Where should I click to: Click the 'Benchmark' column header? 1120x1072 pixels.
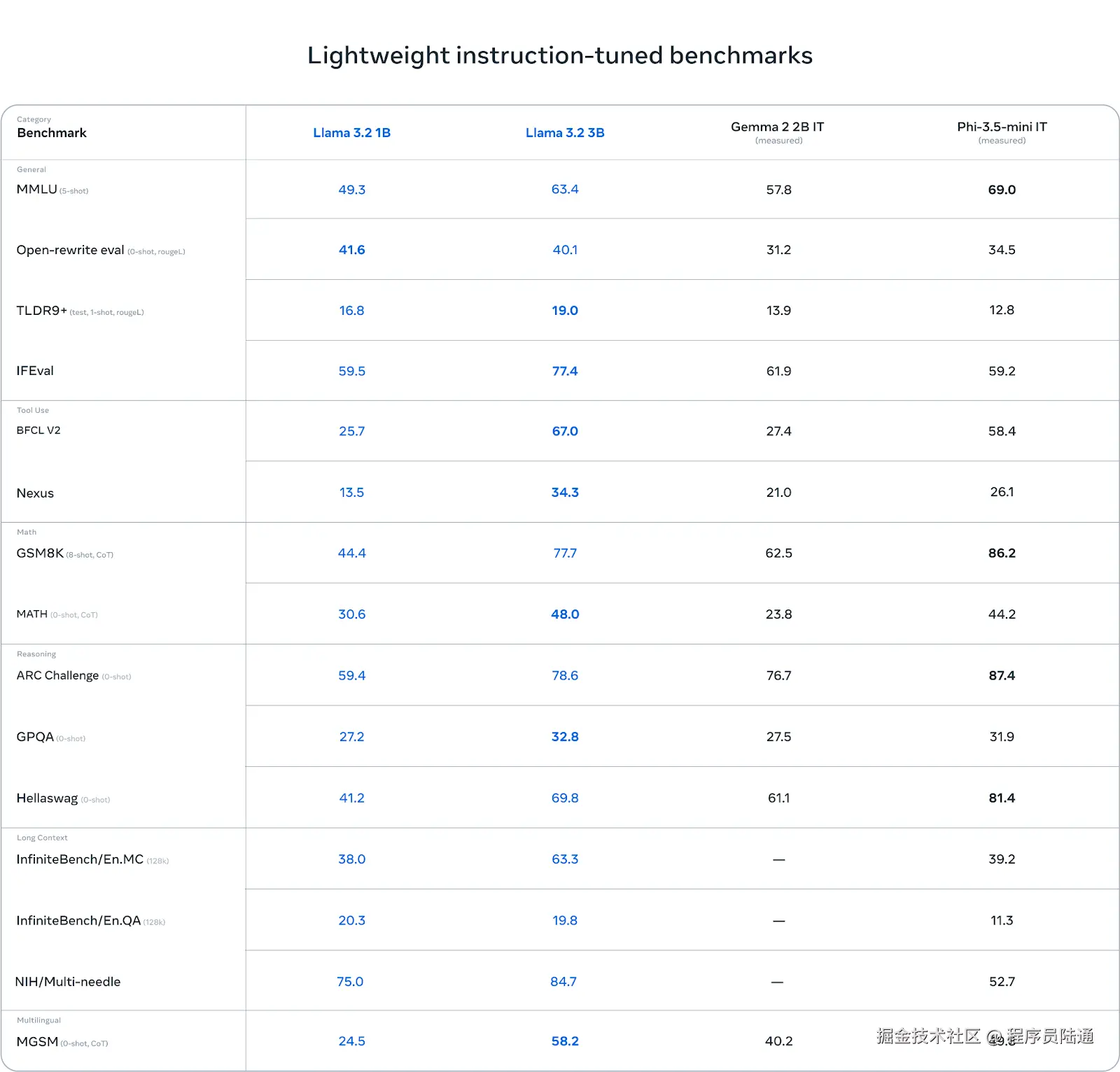click(52, 133)
